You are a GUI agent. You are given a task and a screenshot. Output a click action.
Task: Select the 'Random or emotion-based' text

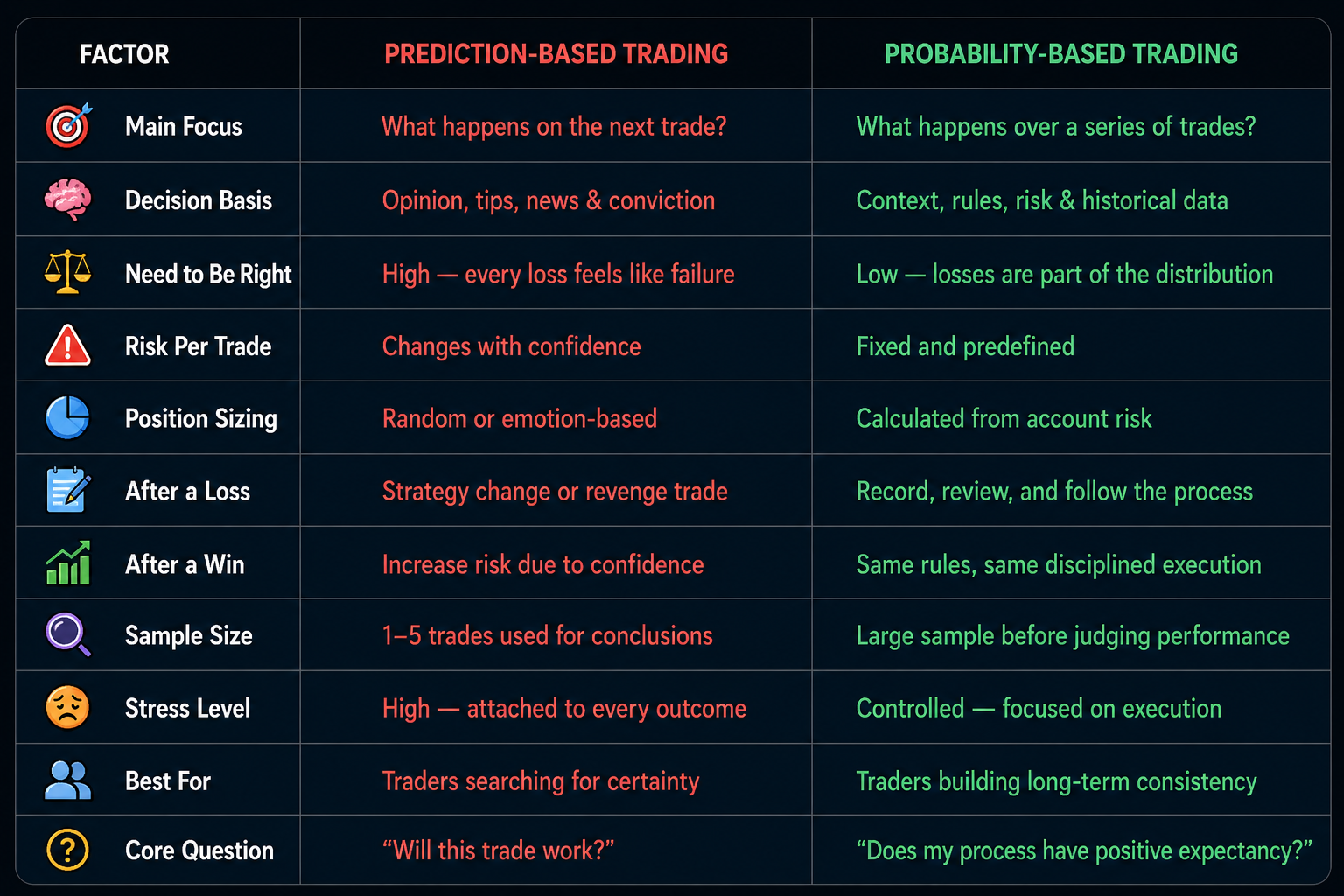pyautogui.click(x=520, y=418)
